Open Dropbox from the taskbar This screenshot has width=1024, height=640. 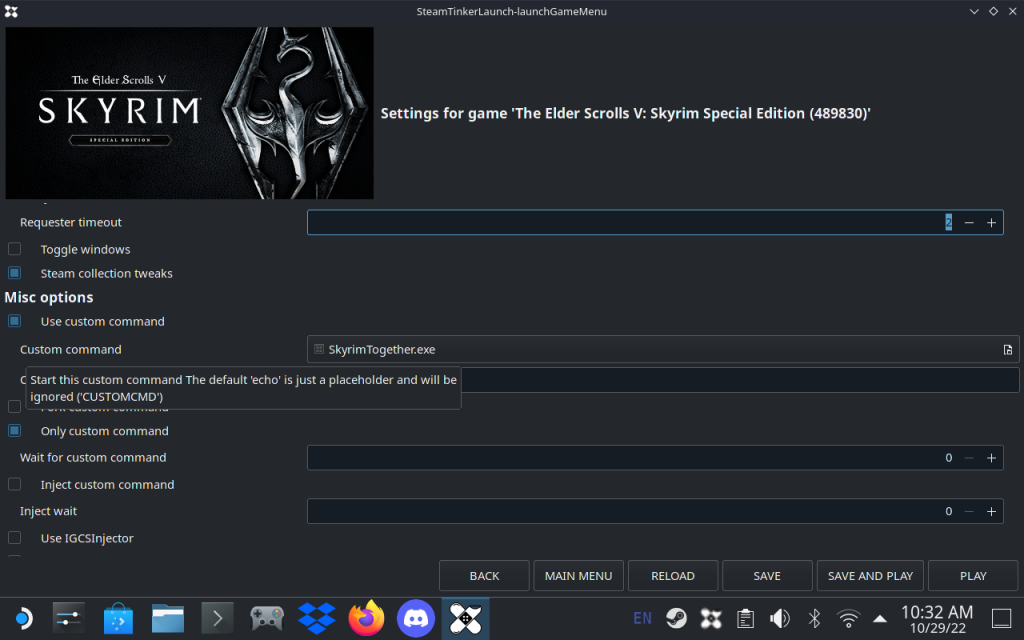point(316,619)
